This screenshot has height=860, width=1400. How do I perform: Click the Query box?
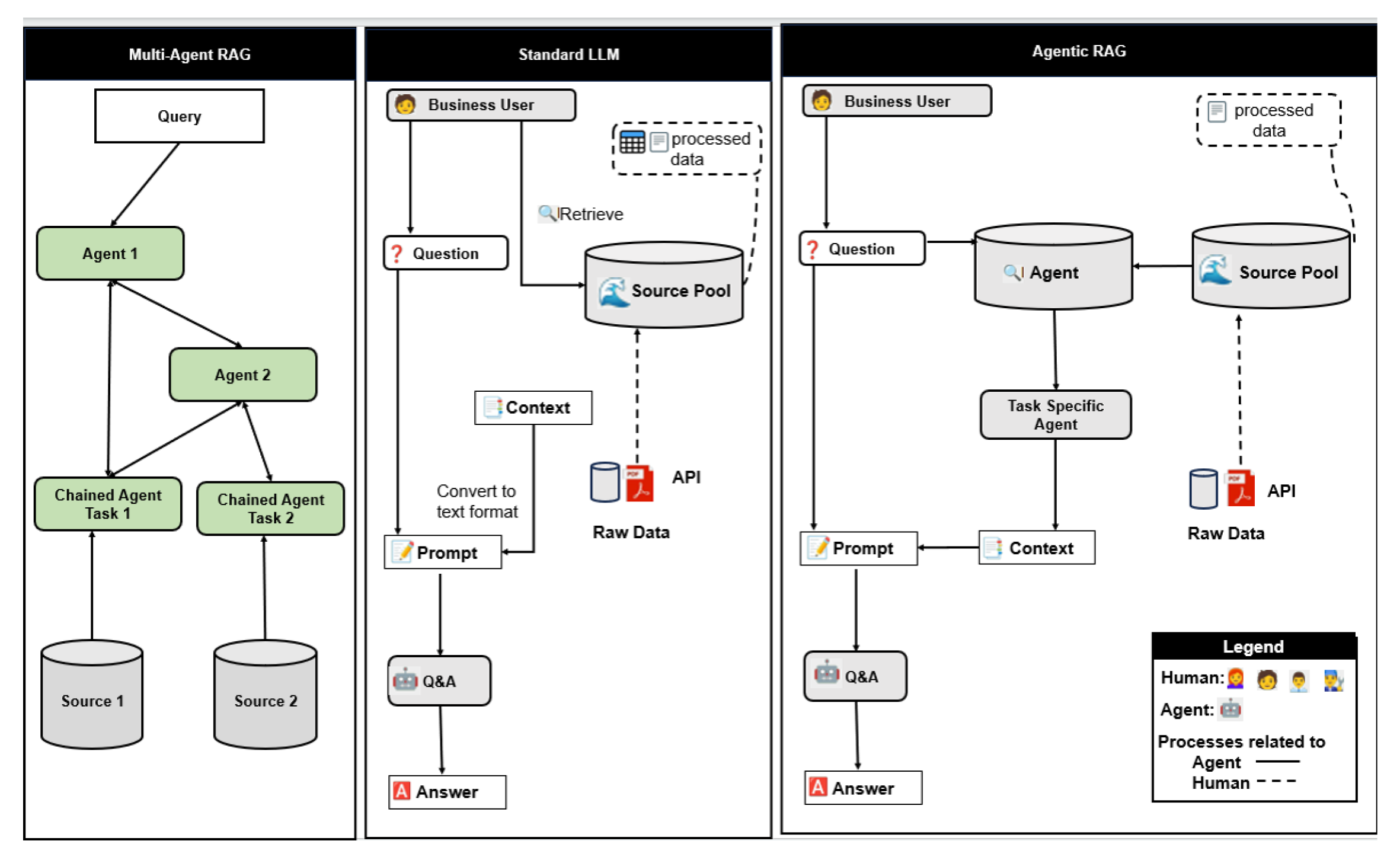pyautogui.click(x=180, y=116)
